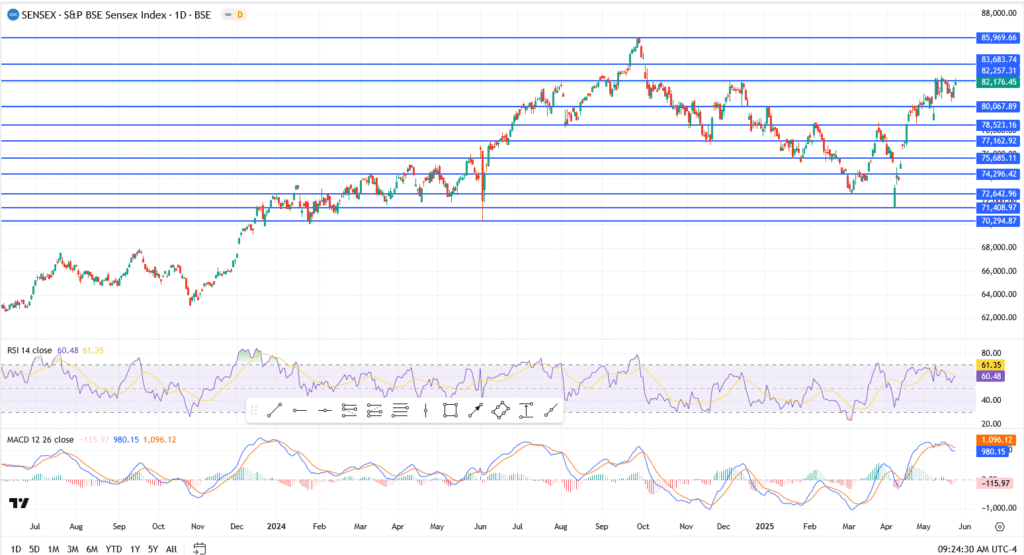Select the rotated rectangle tool
The image size is (1024, 555).
(500, 411)
